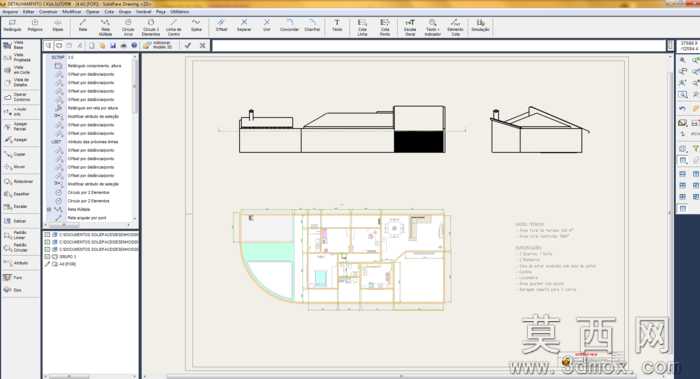Click the Unir tool
The width and height of the screenshot is (700, 379).
[x=267, y=25]
